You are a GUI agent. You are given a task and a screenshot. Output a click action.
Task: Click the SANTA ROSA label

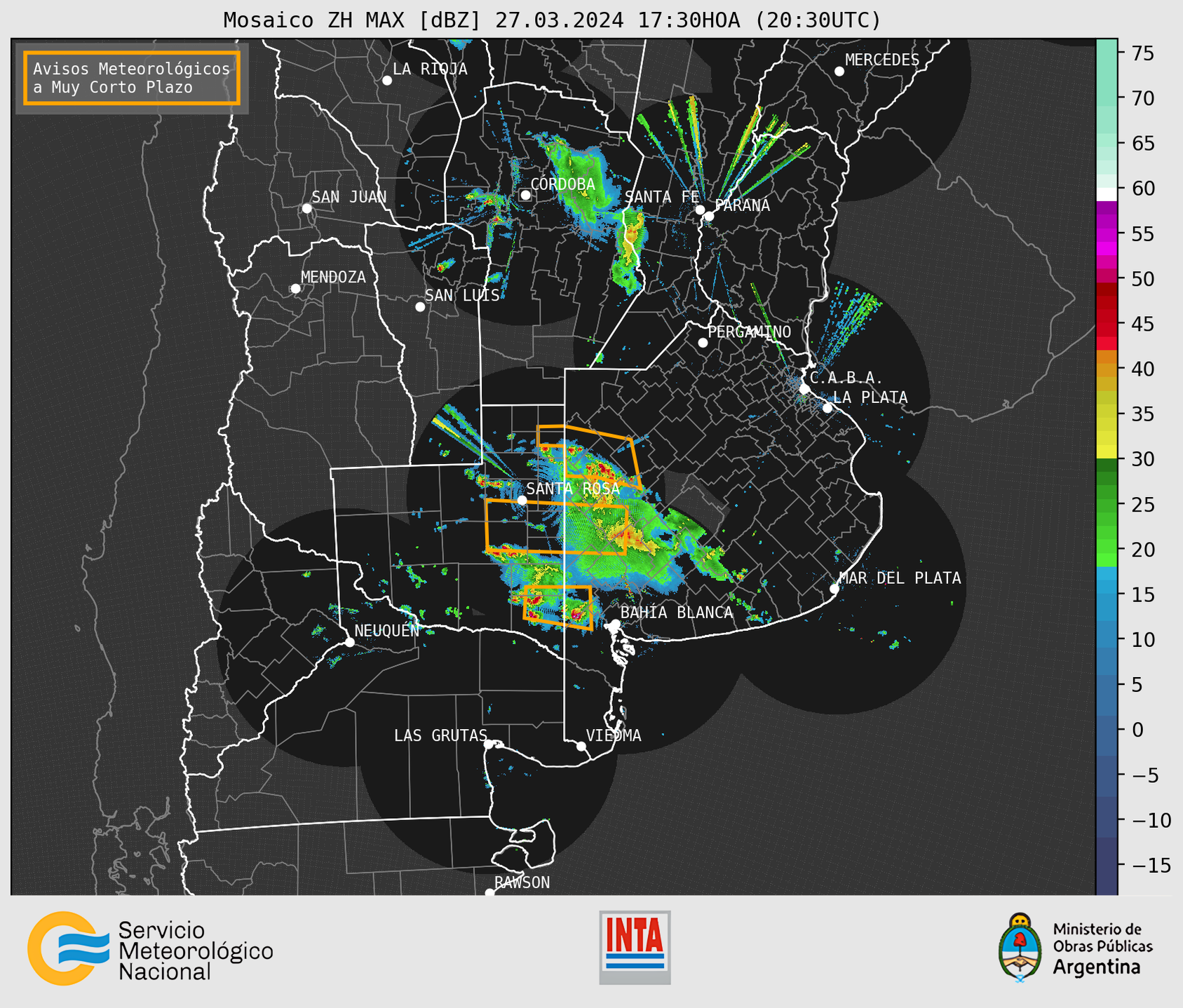pyautogui.click(x=574, y=489)
